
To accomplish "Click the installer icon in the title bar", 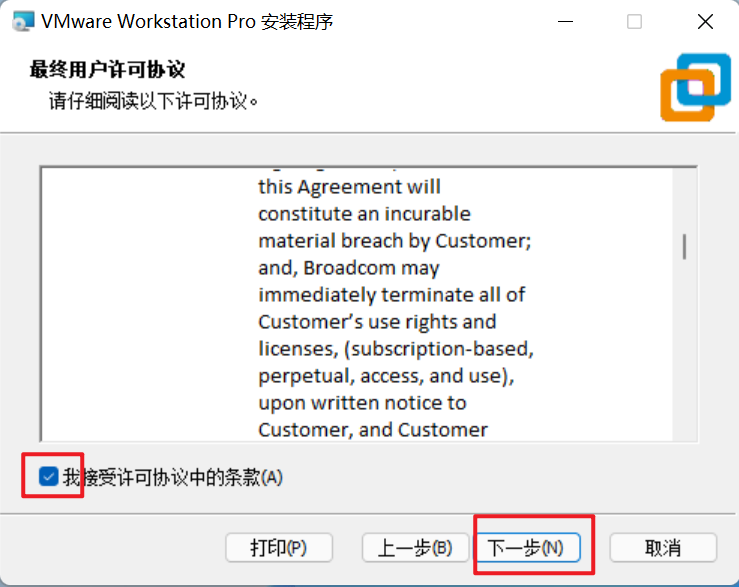I will pyautogui.click(x=20, y=21).
